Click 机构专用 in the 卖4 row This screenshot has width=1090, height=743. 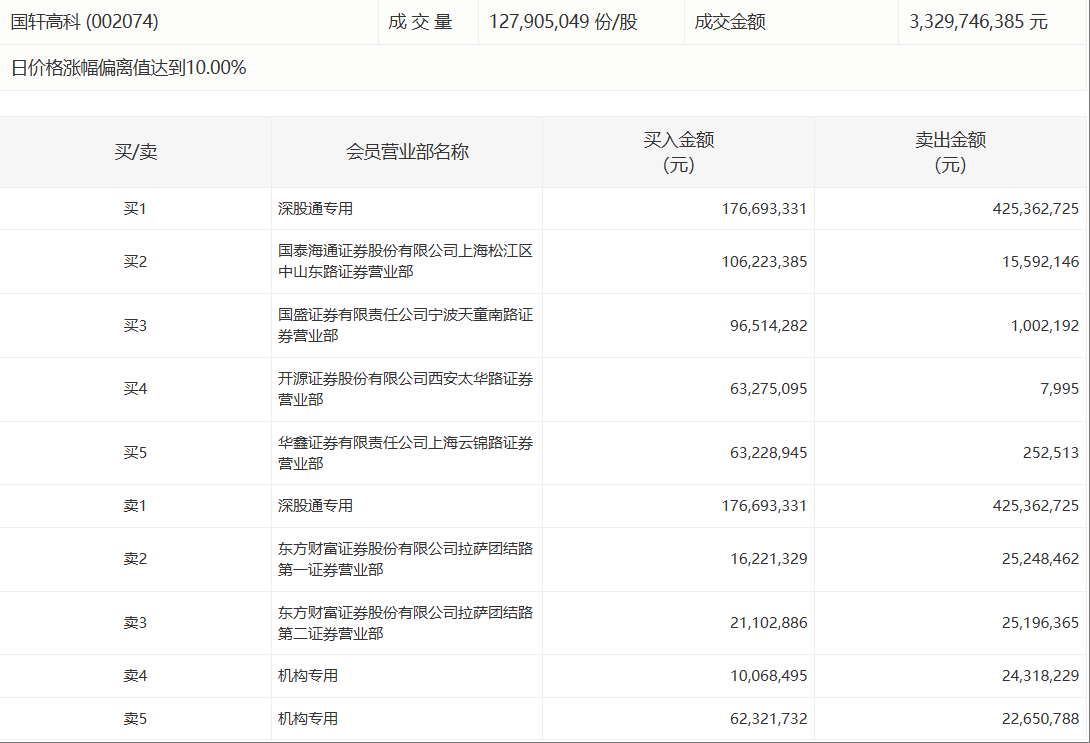[x=308, y=676]
